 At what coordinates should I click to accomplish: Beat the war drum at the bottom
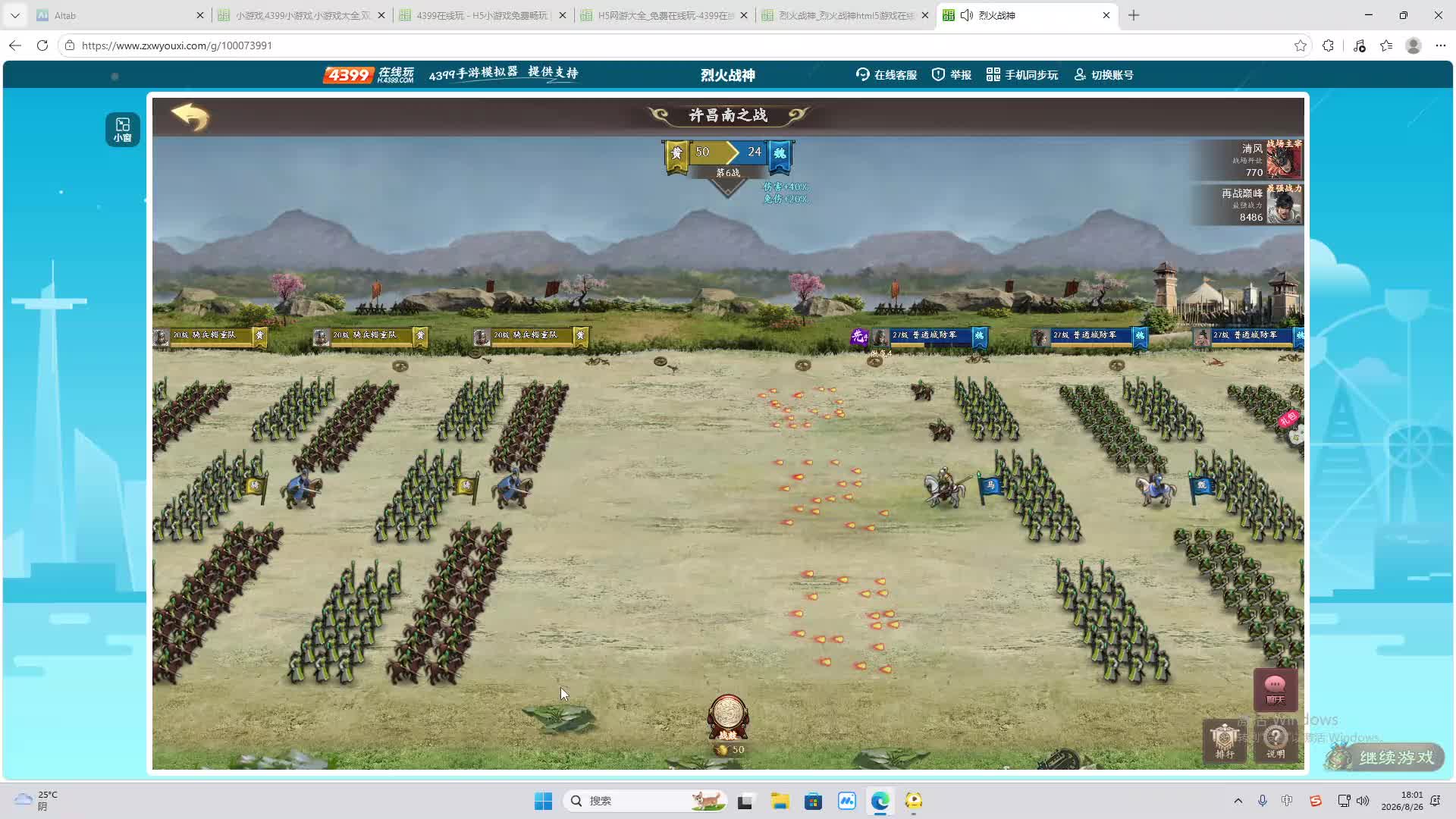coord(728,717)
